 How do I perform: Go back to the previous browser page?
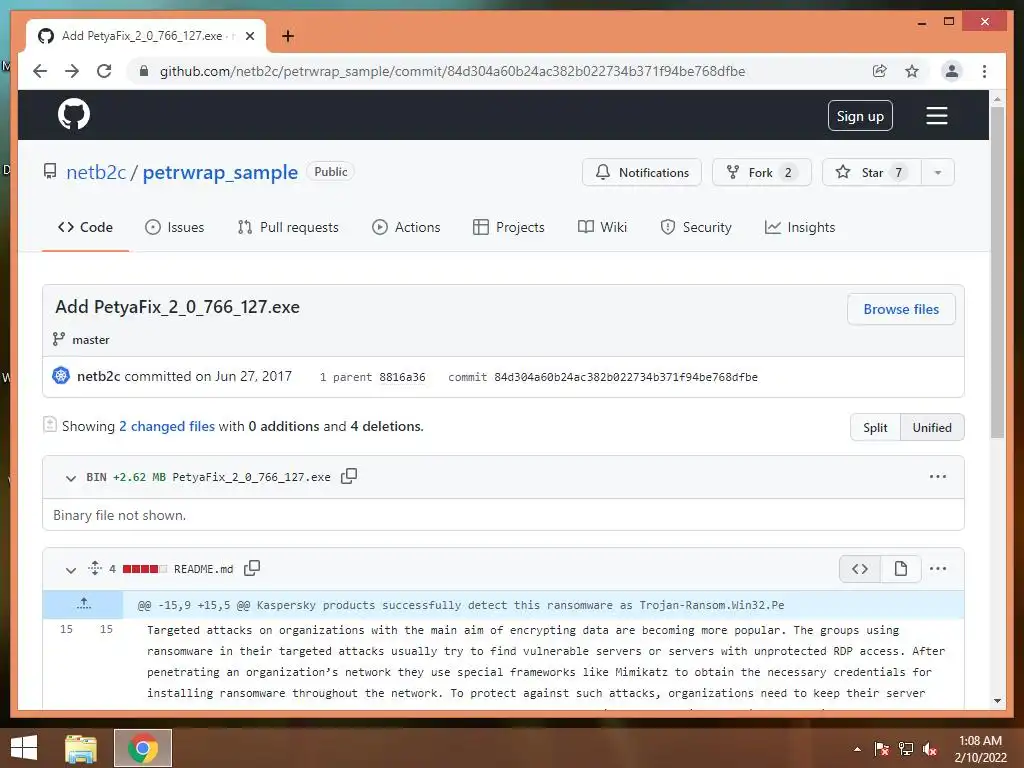tap(40, 71)
